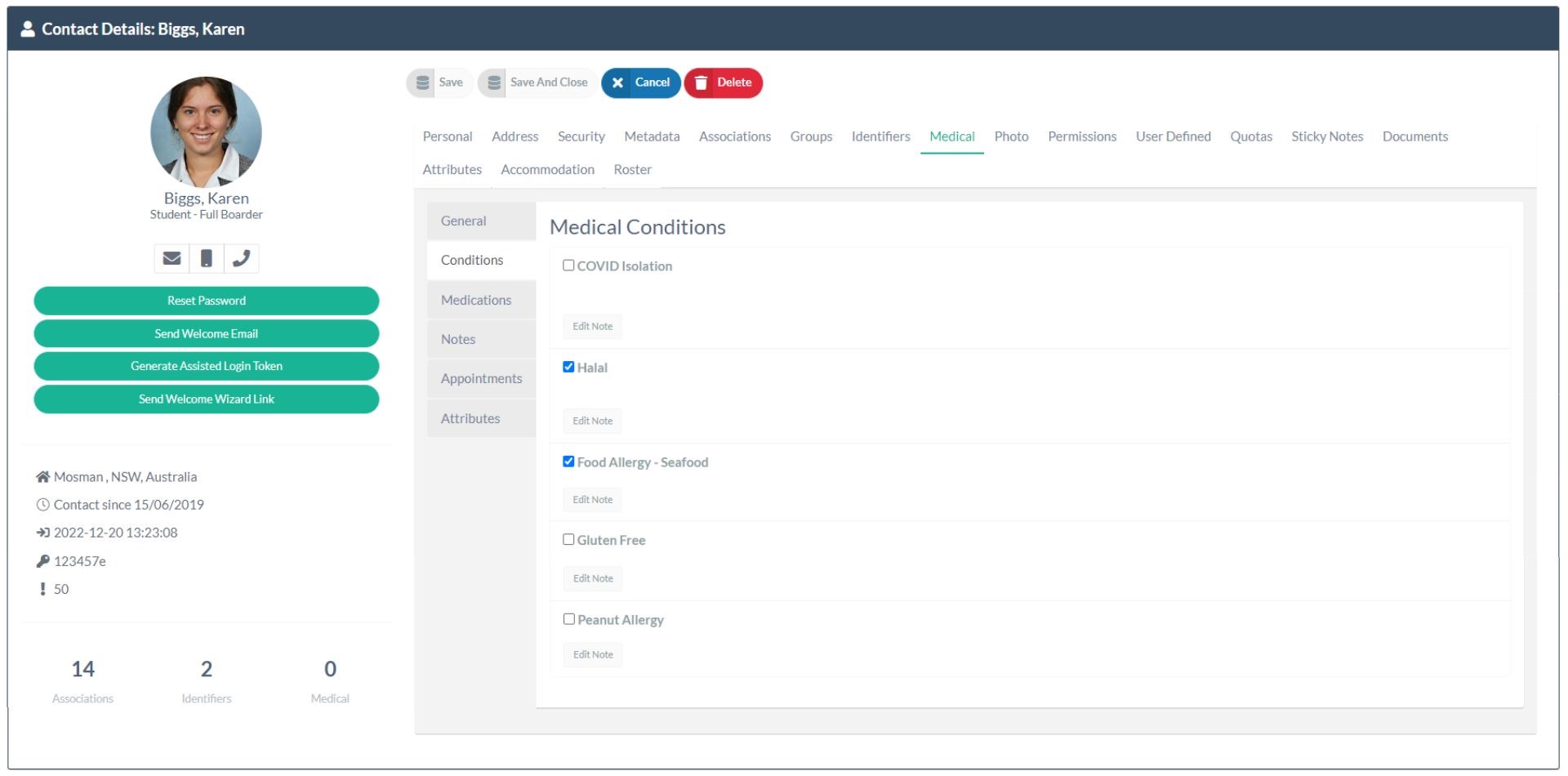Viewport: 1568px width, 776px height.
Task: Click the telephone handset icon under Karen's photo
Action: (x=241, y=258)
